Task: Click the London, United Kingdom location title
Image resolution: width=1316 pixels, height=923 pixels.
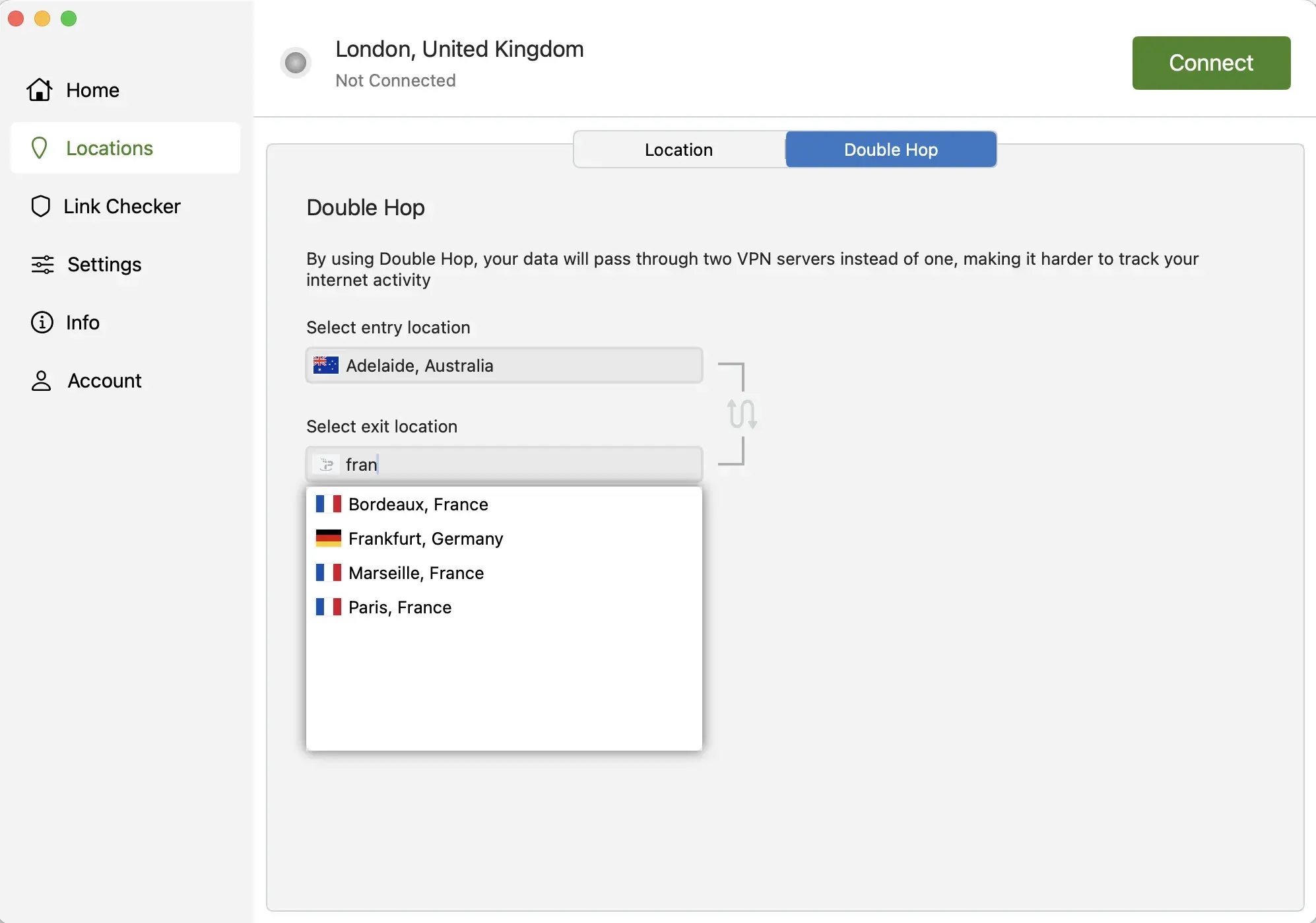Action: click(459, 50)
